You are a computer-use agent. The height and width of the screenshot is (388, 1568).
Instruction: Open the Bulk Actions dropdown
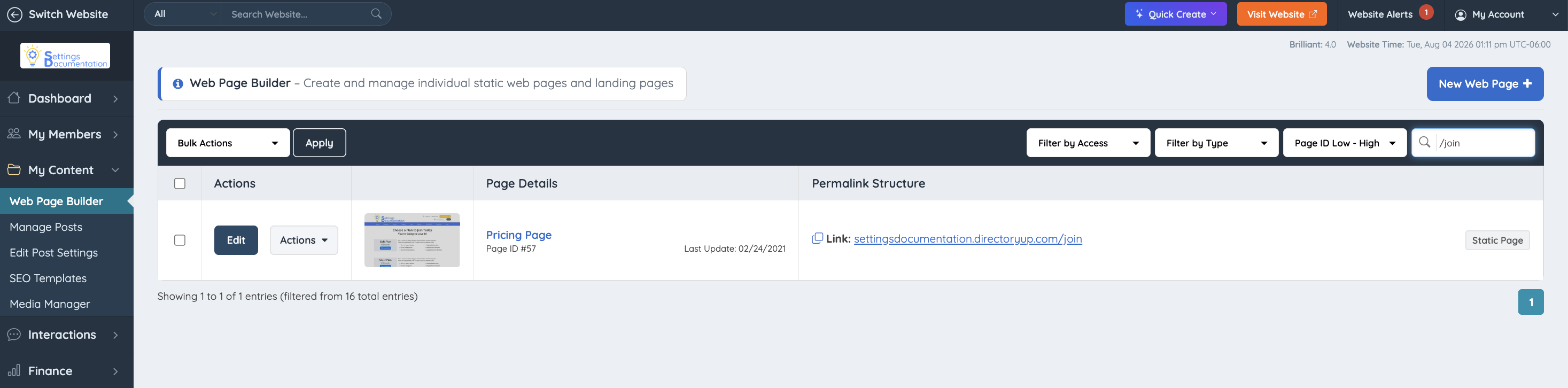coord(228,143)
